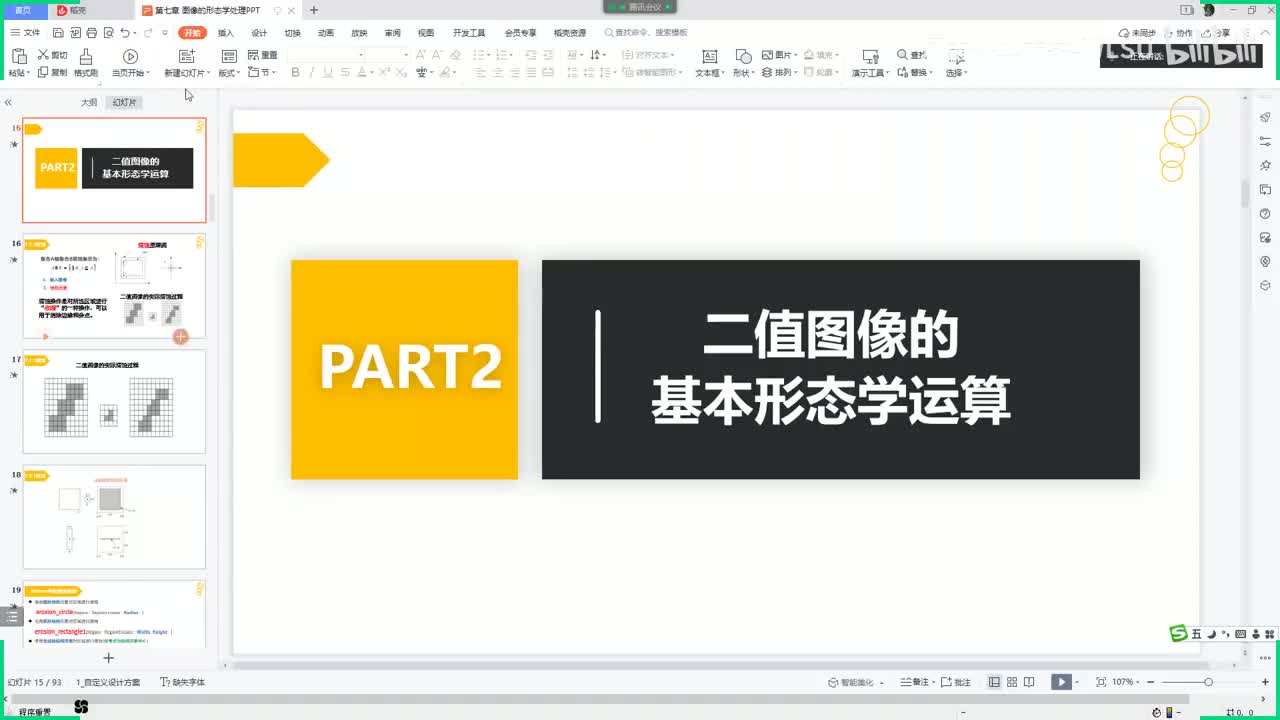Click the font color A icon
The width and height of the screenshot is (1280, 720).
tap(361, 72)
